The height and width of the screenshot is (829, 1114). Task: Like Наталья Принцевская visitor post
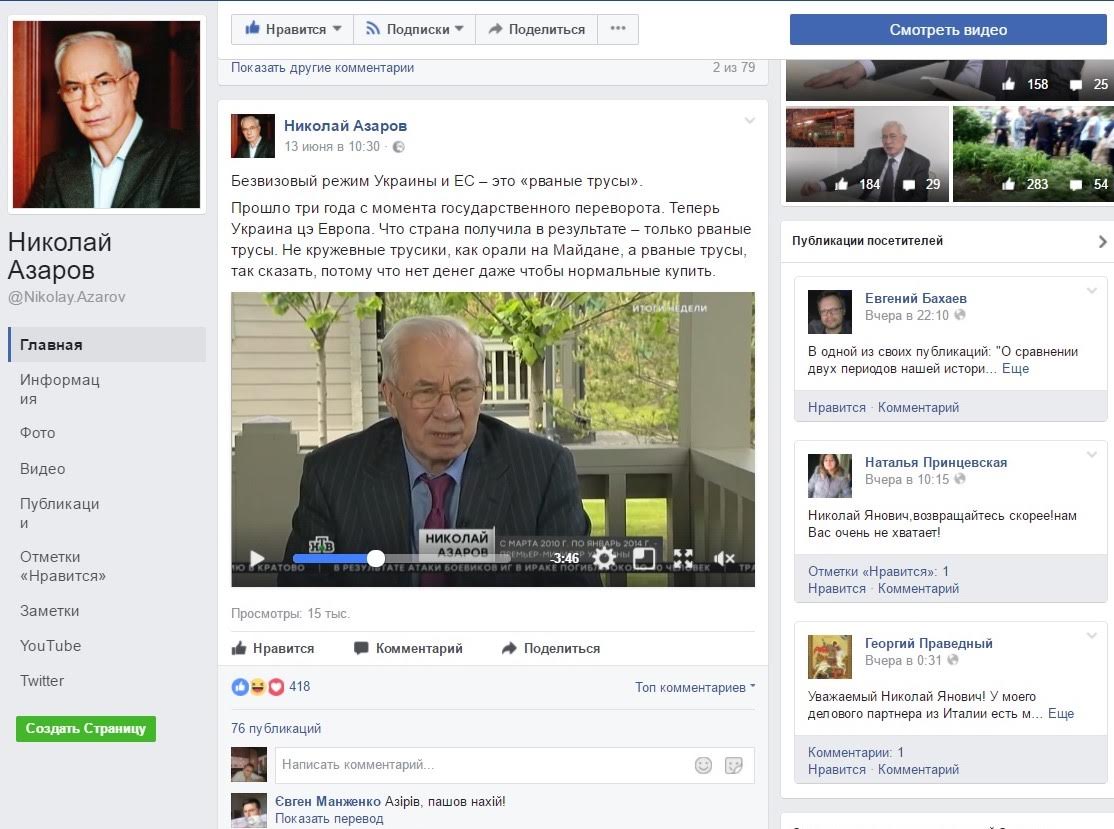pos(836,588)
